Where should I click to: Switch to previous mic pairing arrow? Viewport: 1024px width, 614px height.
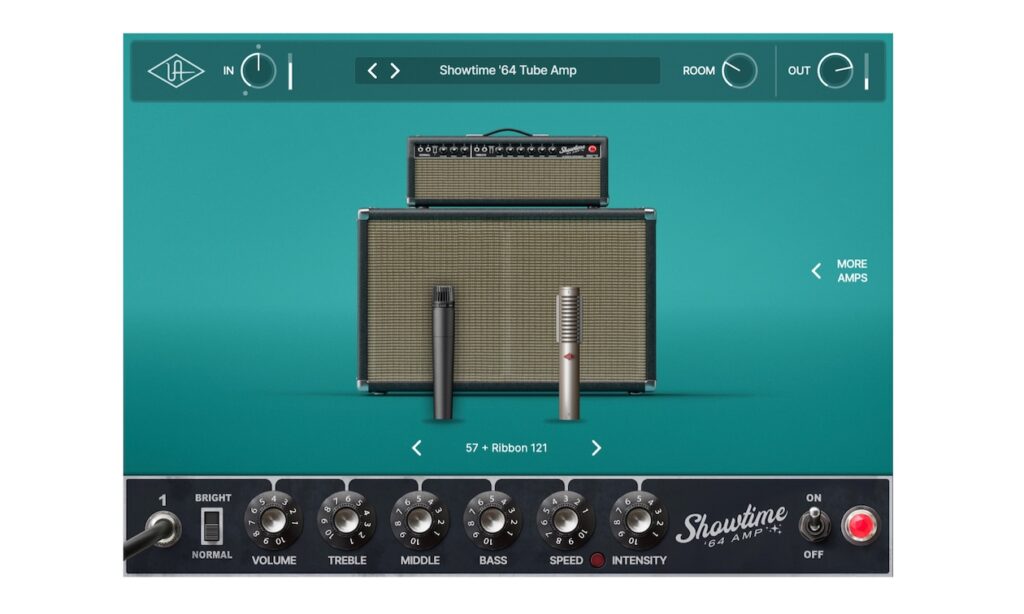point(417,448)
